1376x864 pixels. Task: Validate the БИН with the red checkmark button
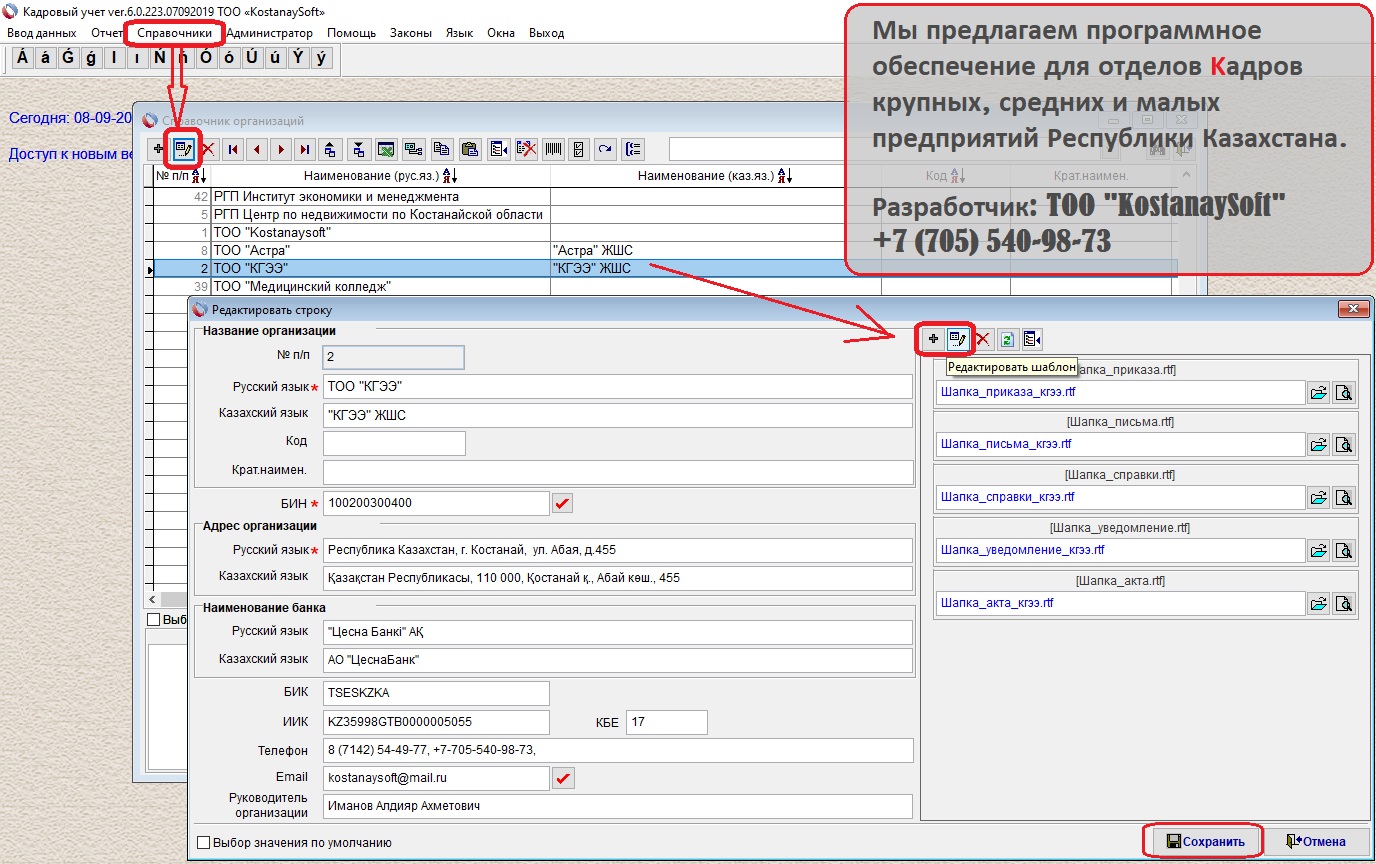[x=563, y=503]
